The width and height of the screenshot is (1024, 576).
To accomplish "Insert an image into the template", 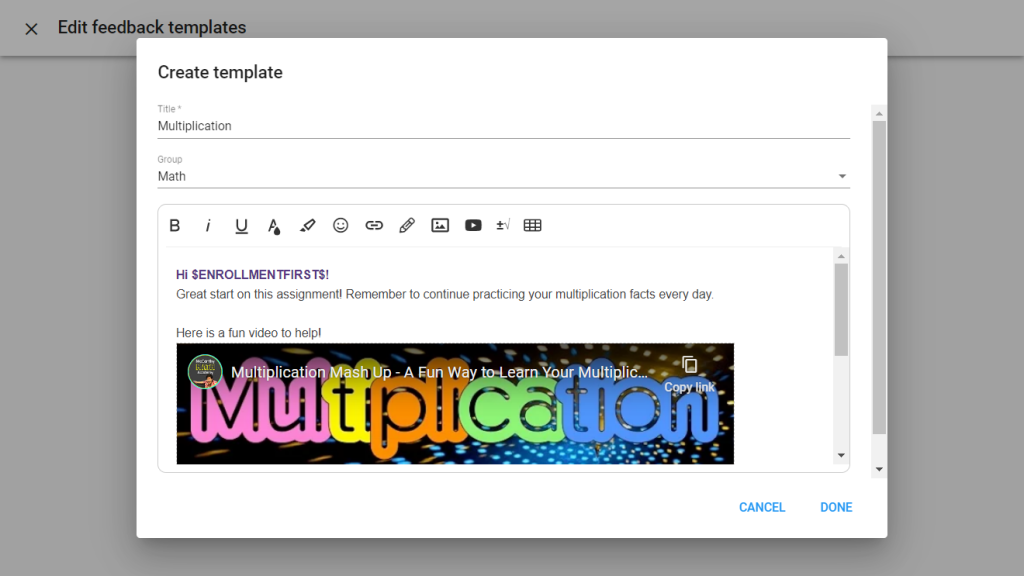I will tap(440, 226).
